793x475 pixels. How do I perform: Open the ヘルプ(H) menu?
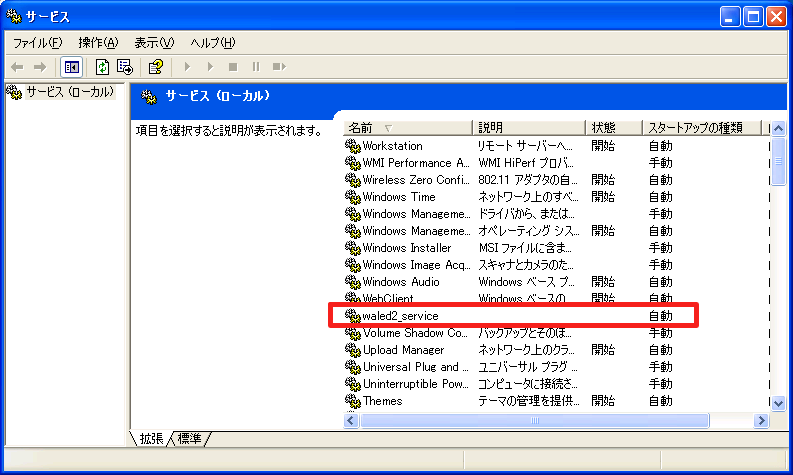pos(213,43)
